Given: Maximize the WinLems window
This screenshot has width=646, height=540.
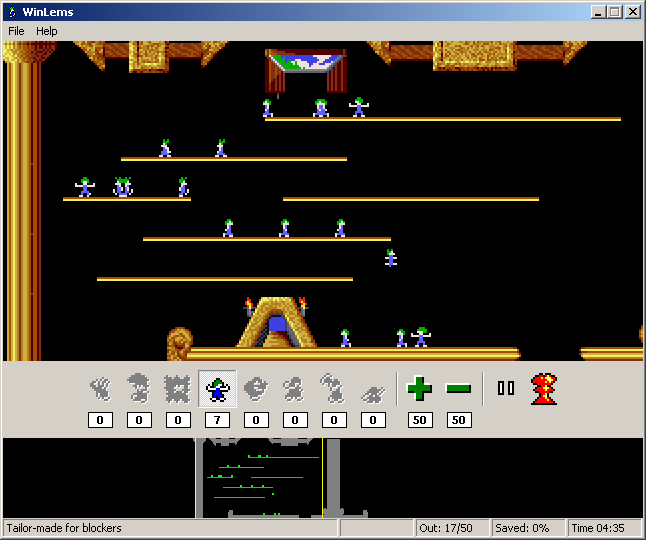Looking at the screenshot, I should [614, 12].
